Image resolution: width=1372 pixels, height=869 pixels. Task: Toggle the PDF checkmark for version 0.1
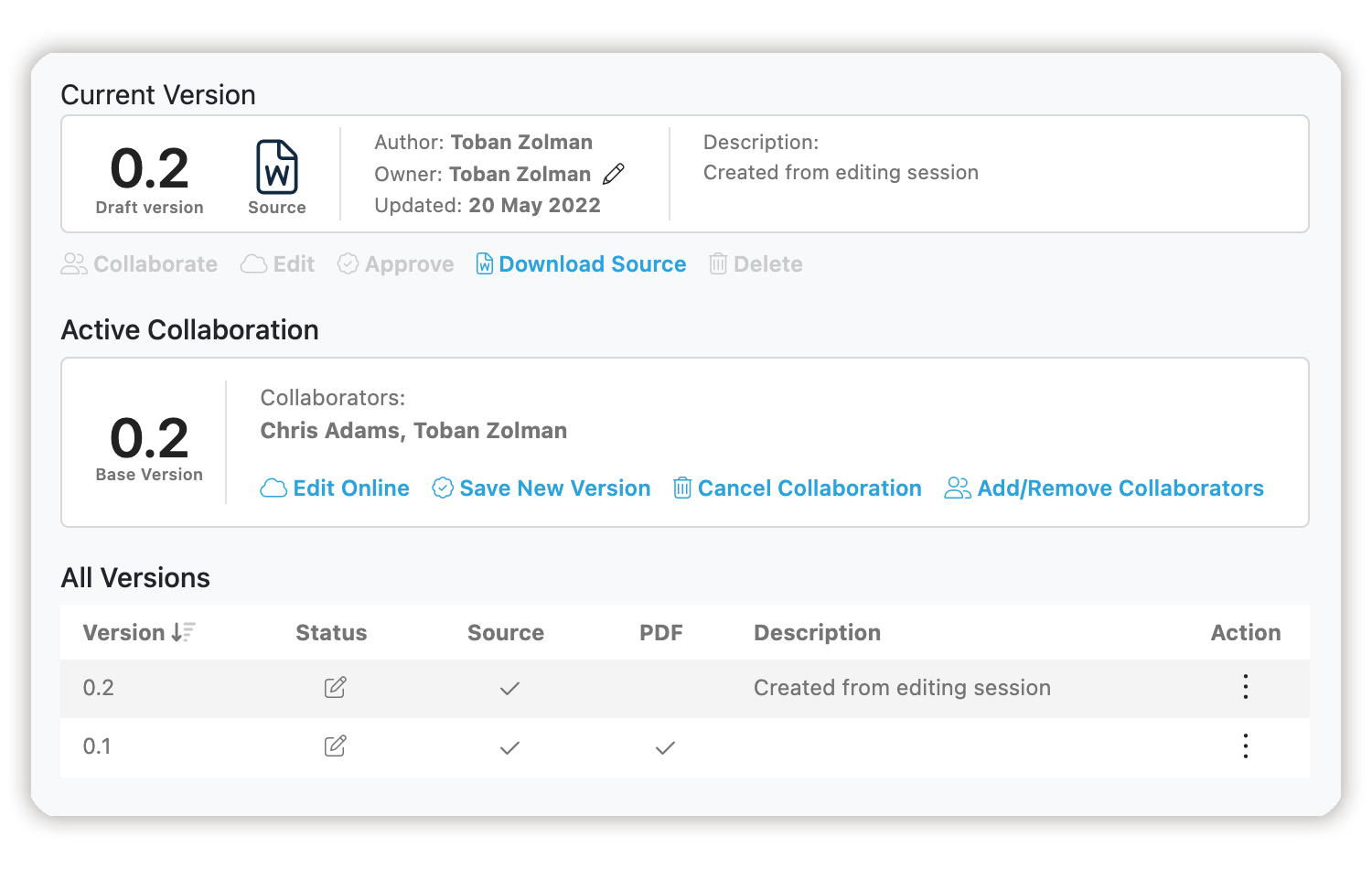[x=665, y=747]
